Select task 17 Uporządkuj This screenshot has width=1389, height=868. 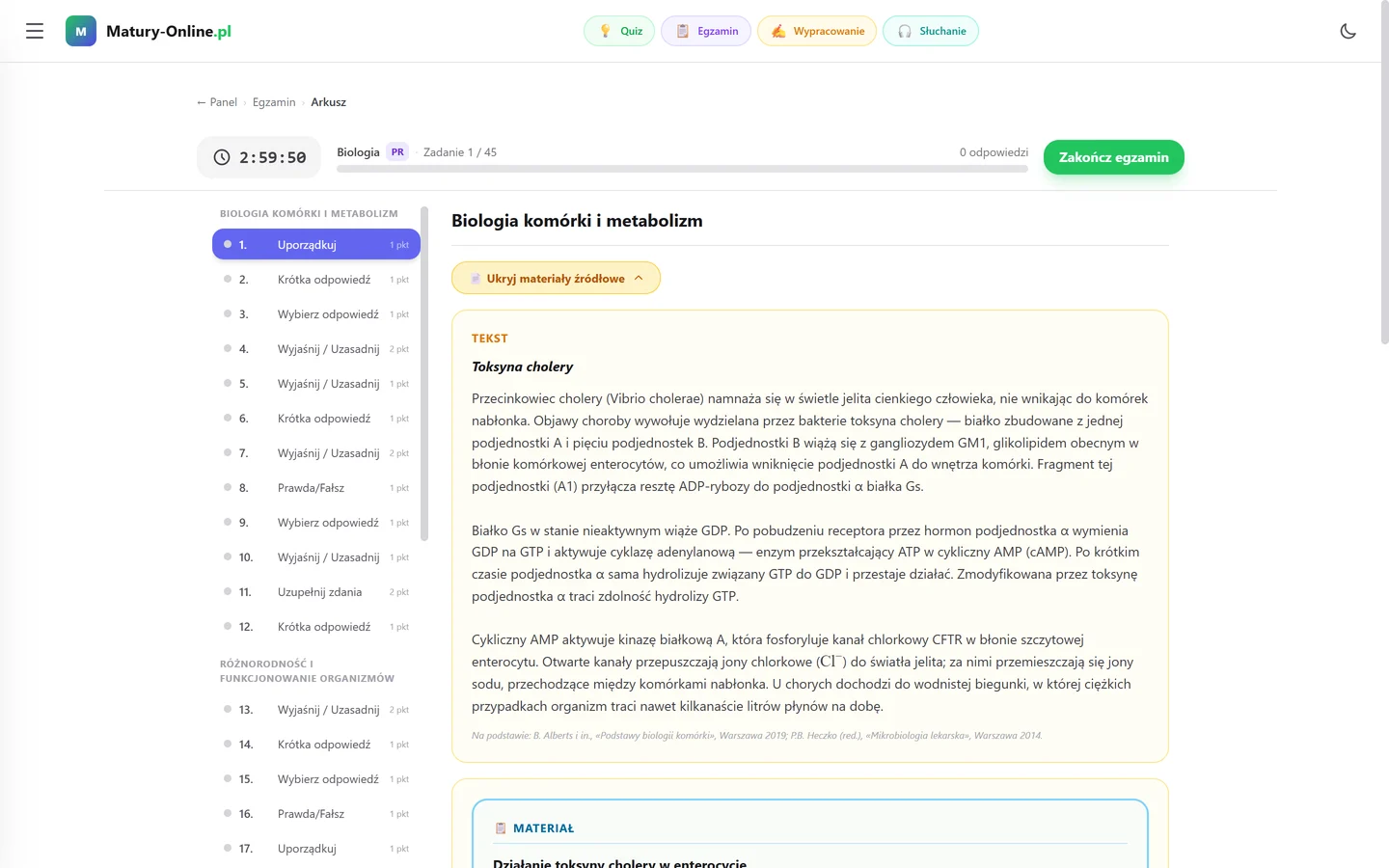[316, 849]
